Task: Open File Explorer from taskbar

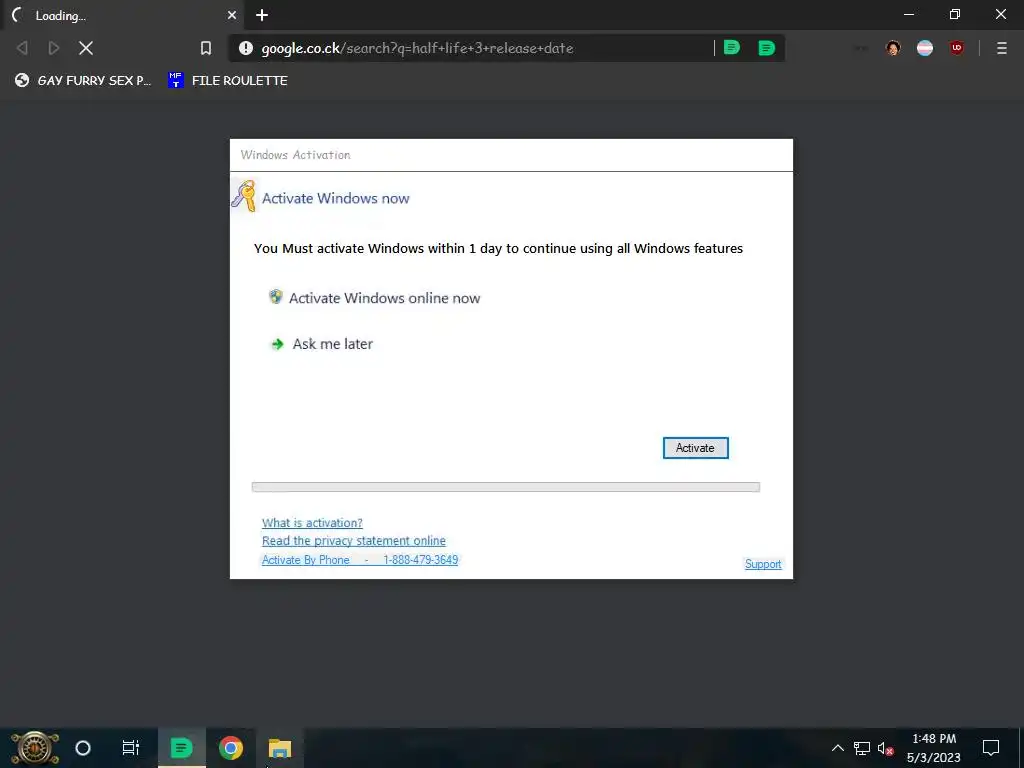Action: pos(280,748)
